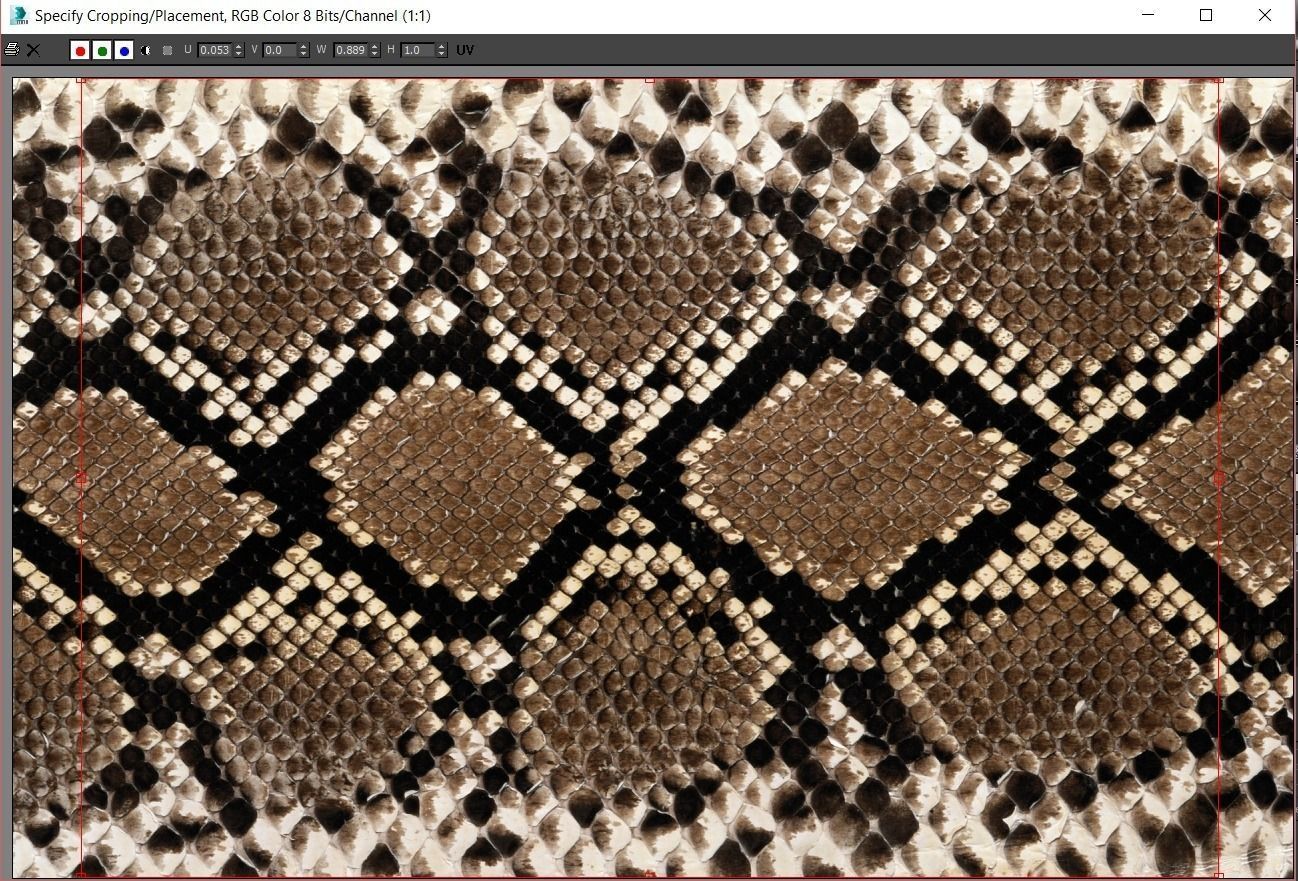Close the Specify Cropping/Placement window

pyautogui.click(x=1265, y=15)
